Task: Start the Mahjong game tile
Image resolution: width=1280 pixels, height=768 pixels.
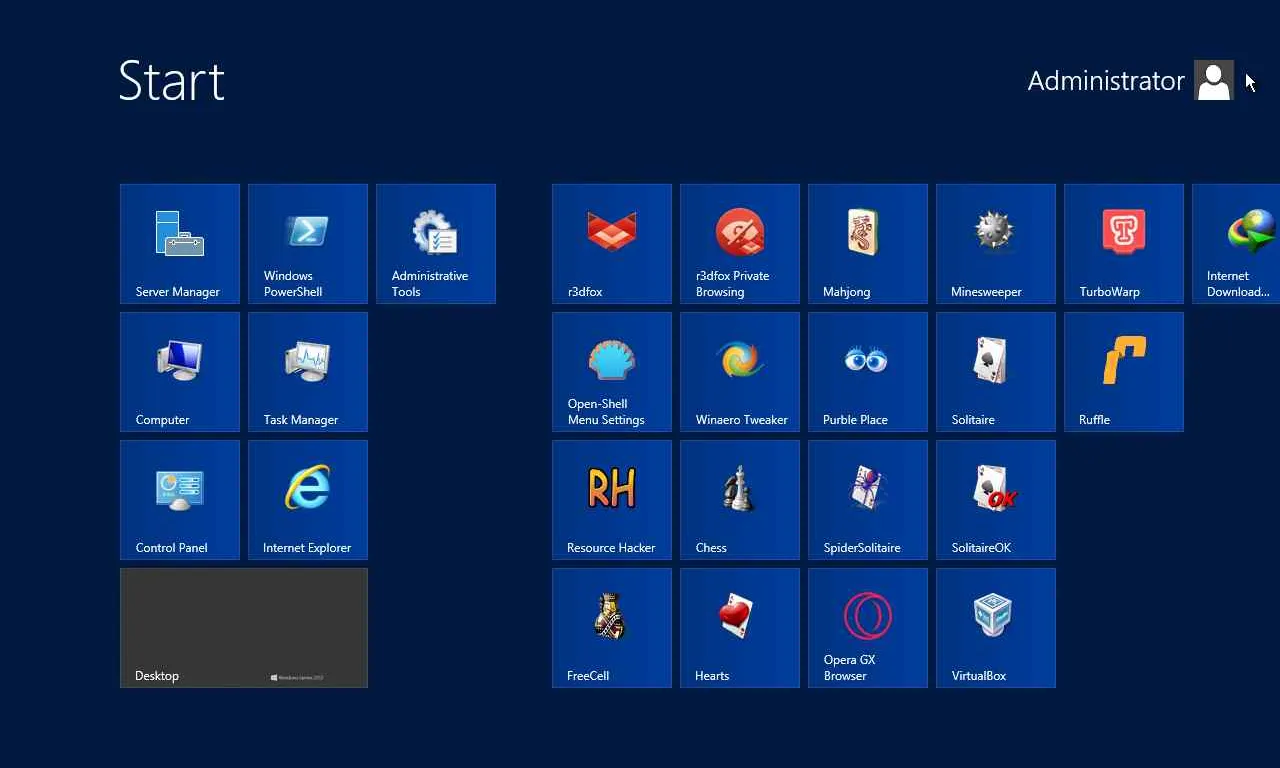Action: click(x=868, y=244)
